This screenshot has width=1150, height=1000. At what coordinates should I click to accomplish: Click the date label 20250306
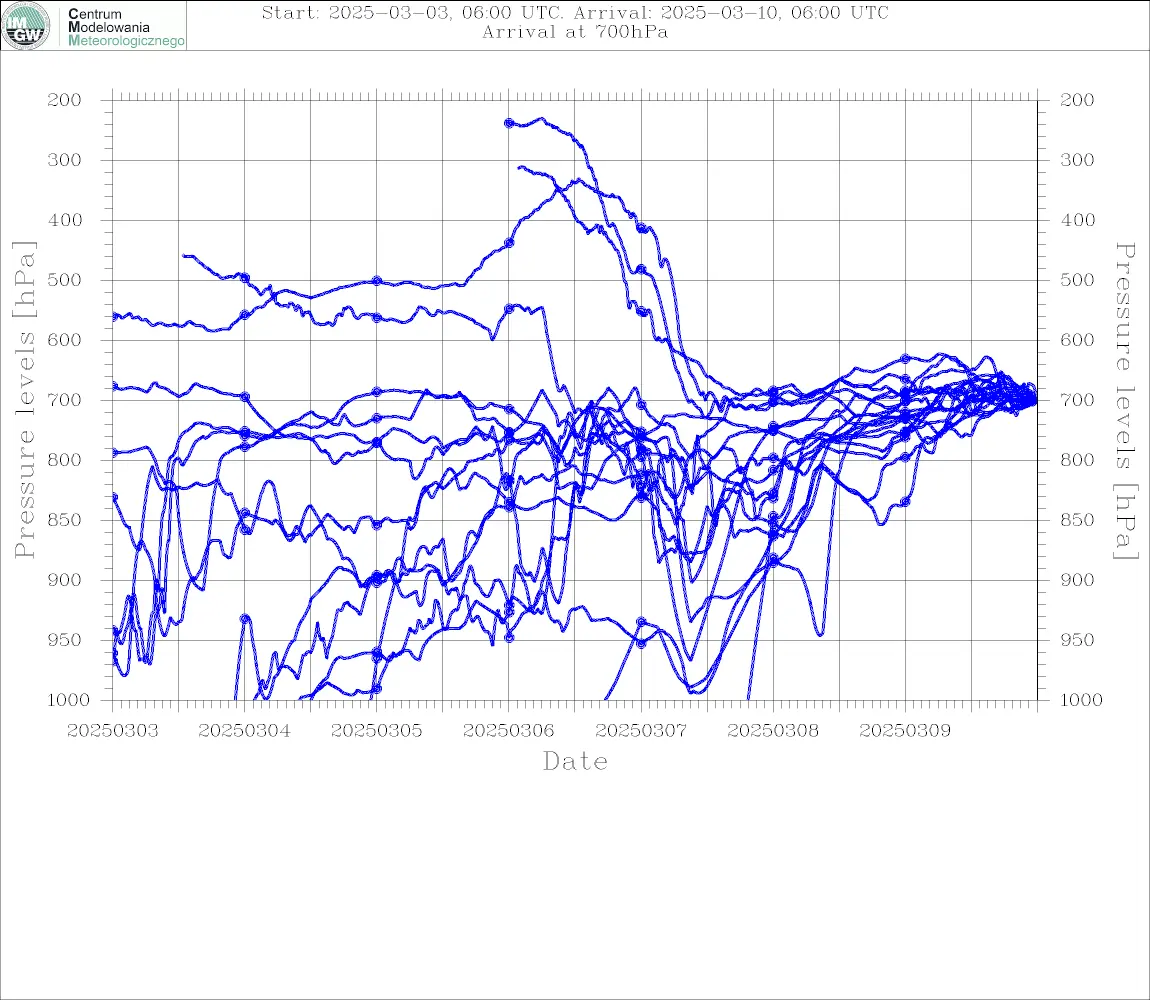(x=509, y=731)
